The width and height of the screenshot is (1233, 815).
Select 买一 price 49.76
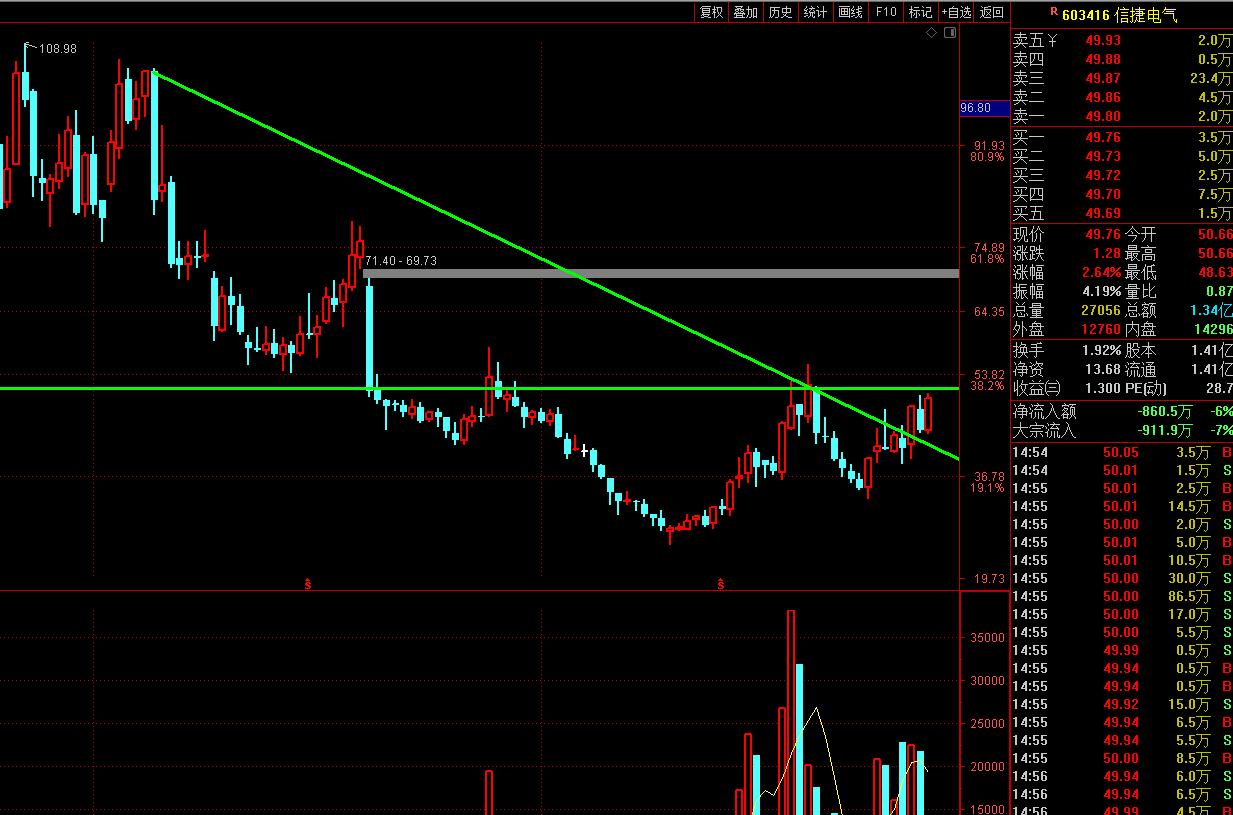coord(1103,137)
